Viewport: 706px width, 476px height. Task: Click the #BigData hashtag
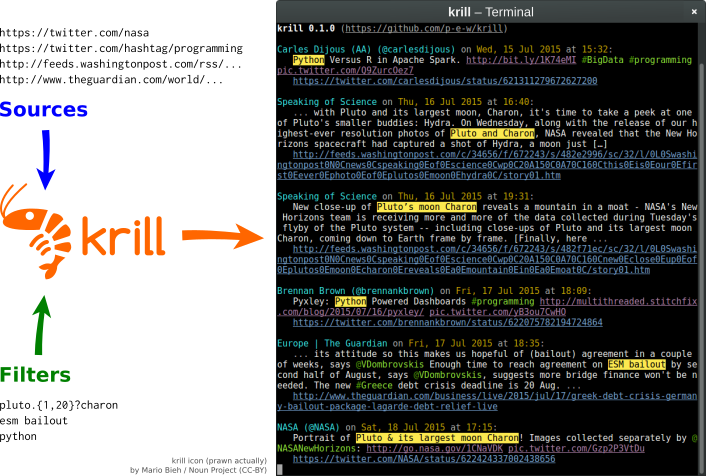(x=602, y=60)
